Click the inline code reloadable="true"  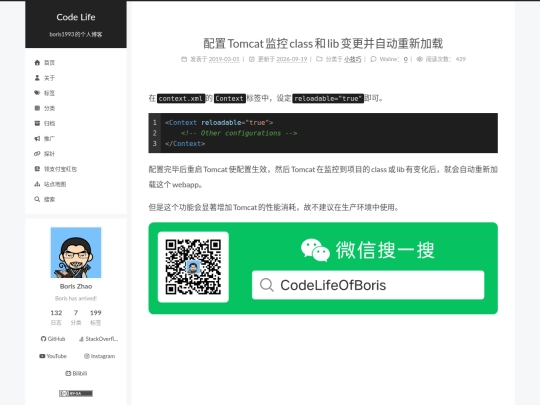pyautogui.click(x=328, y=98)
